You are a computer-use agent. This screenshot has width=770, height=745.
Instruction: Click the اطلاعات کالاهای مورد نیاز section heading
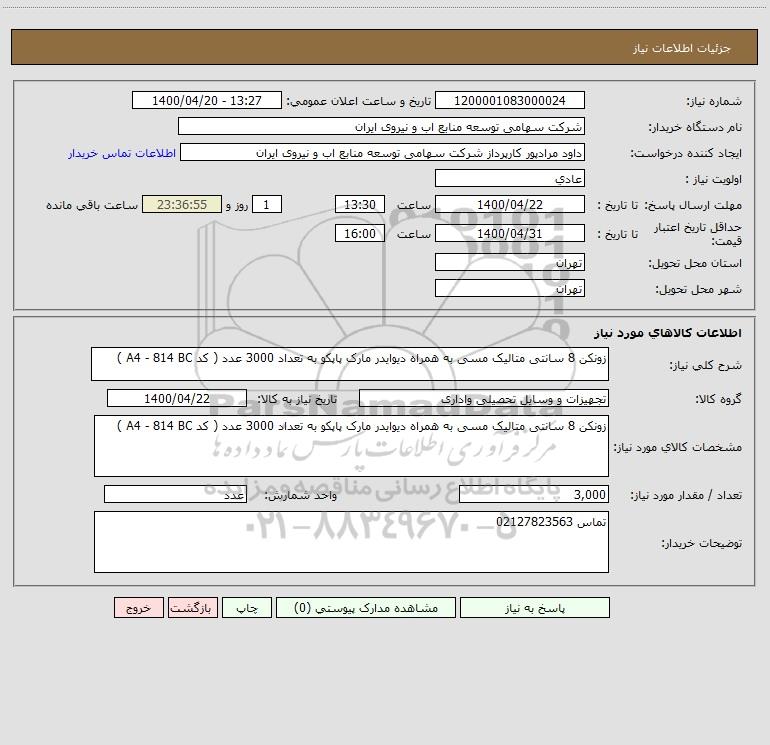click(668, 333)
